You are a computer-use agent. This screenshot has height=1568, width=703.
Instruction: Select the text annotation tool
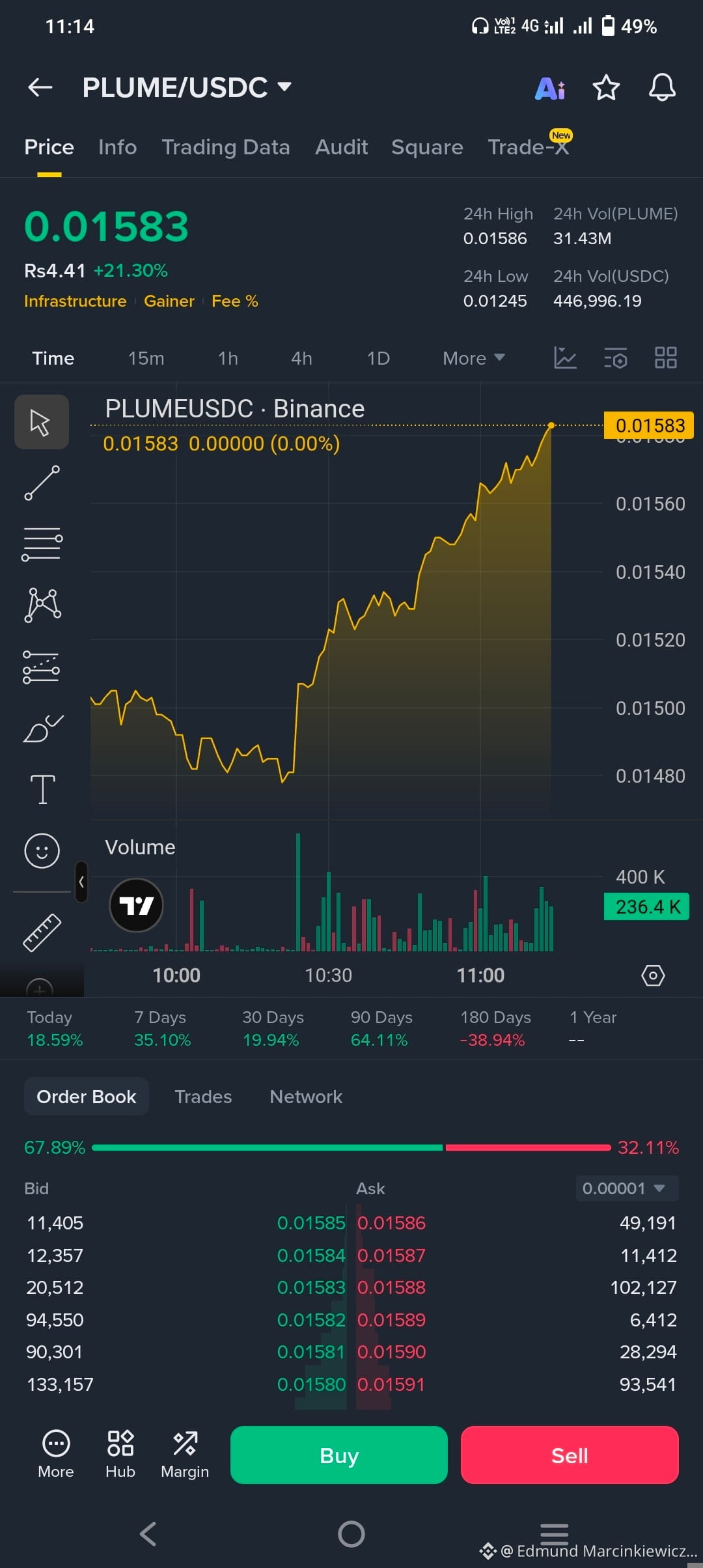43,790
